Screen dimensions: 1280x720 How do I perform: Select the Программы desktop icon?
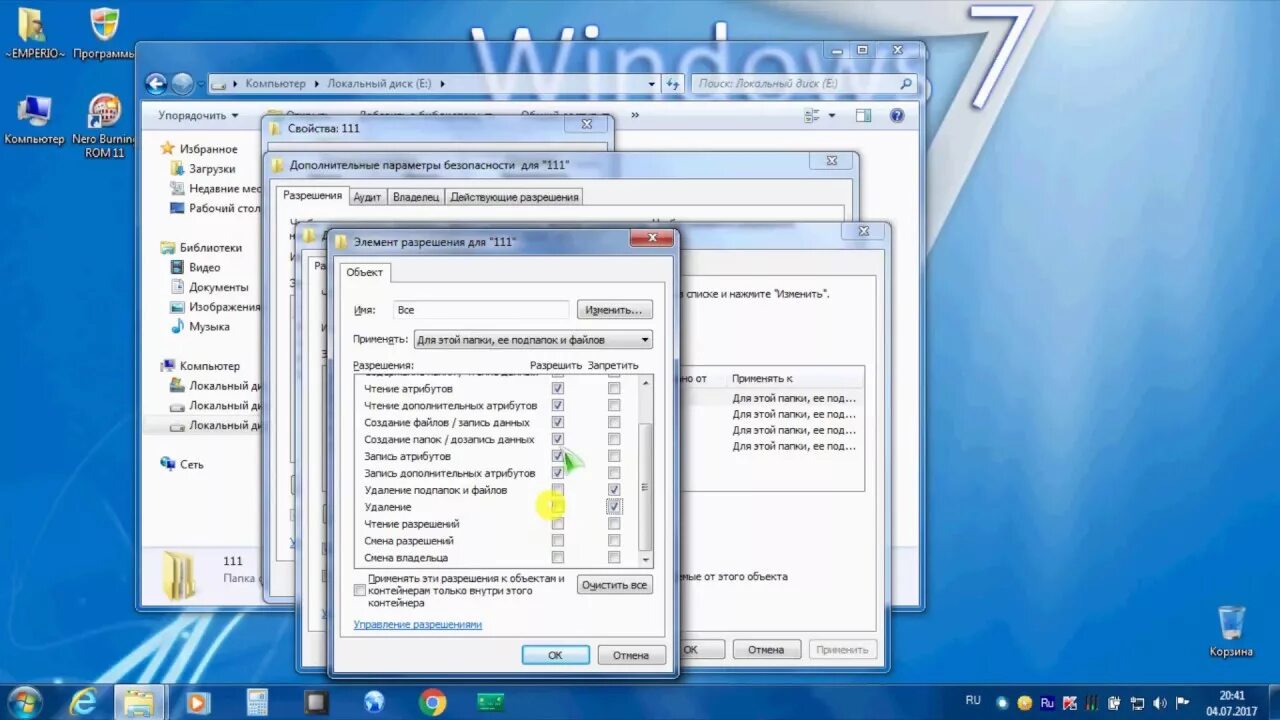coord(104,33)
